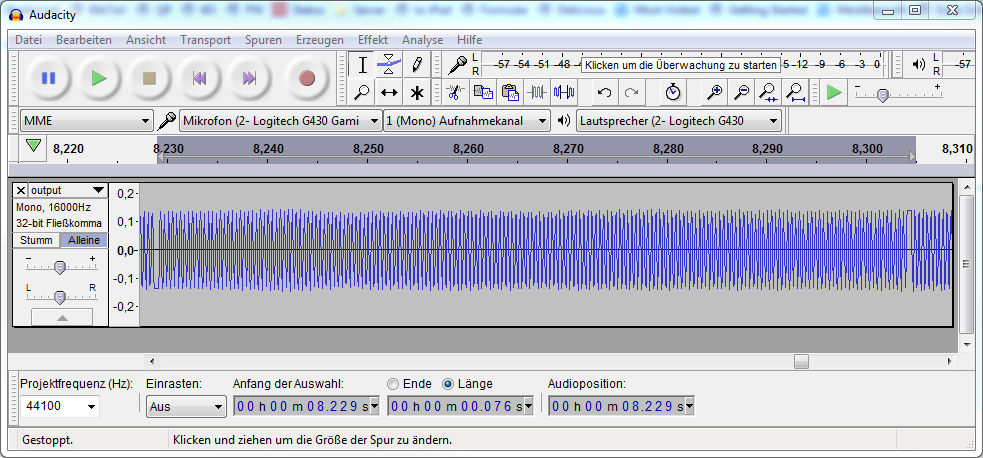983x458 pixels.
Task: Open the Transport menu
Action: [x=206, y=39]
